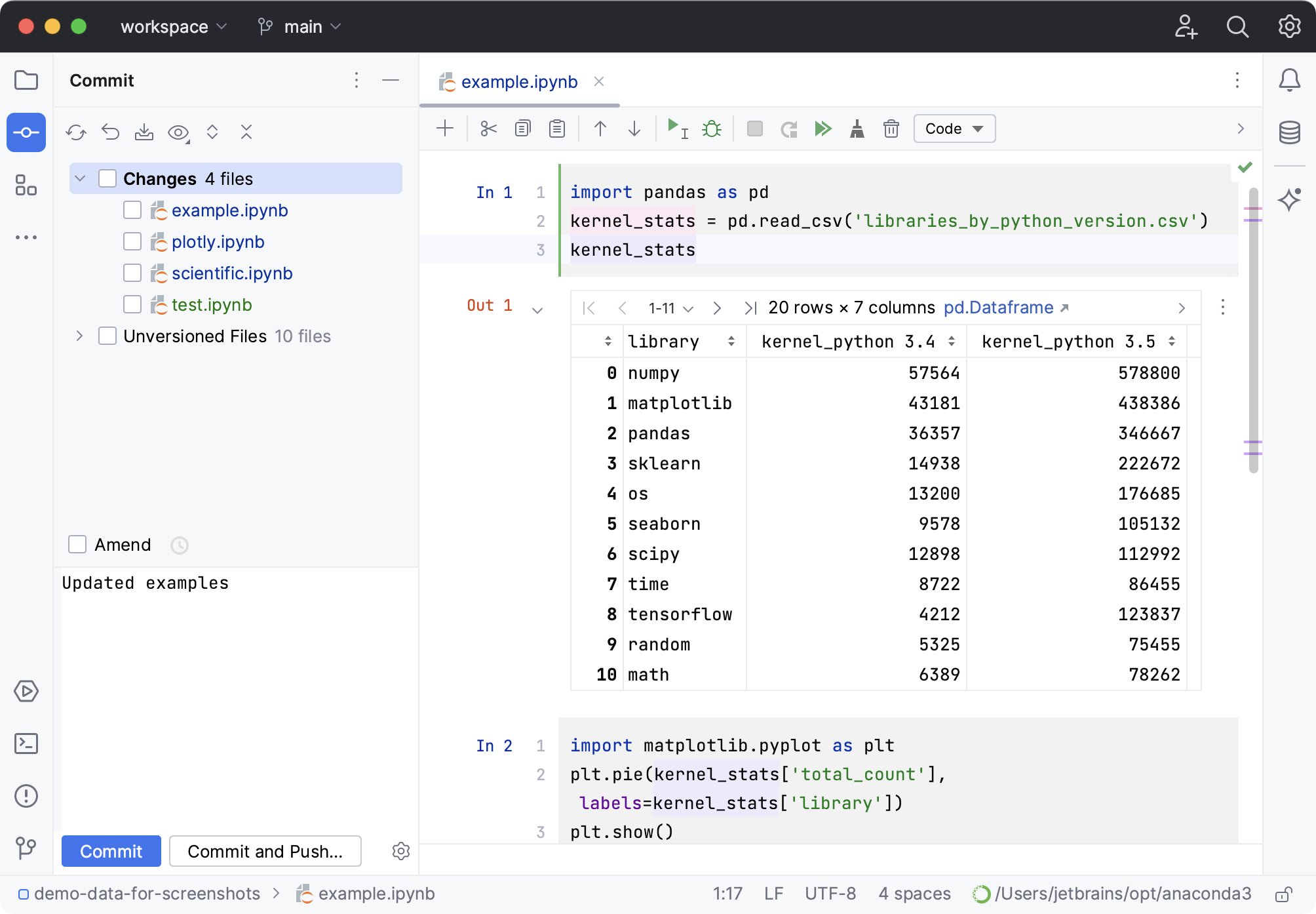Screen dimensions: 1316x914
Task: Tick the Changes 4 files checkbox
Action: (107, 178)
